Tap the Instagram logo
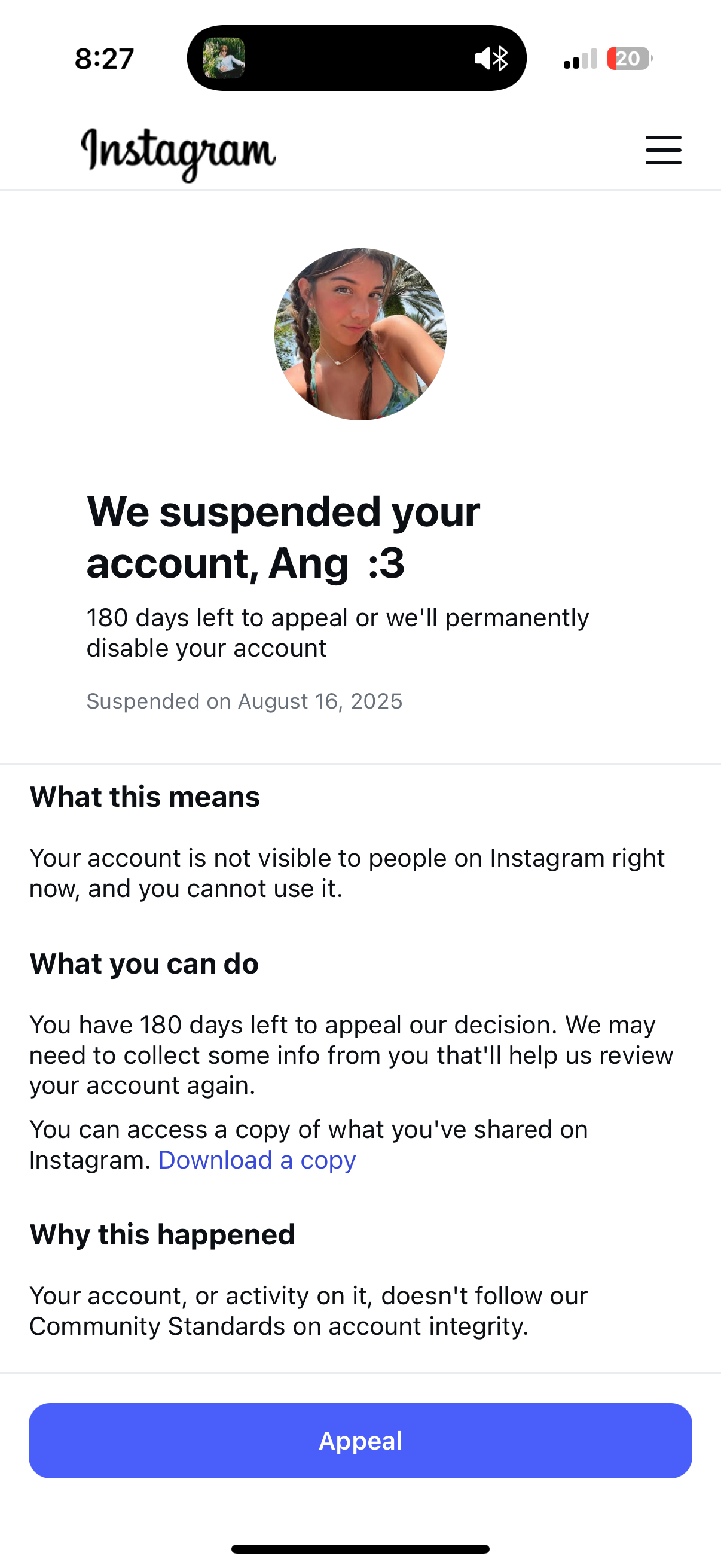 (x=178, y=152)
